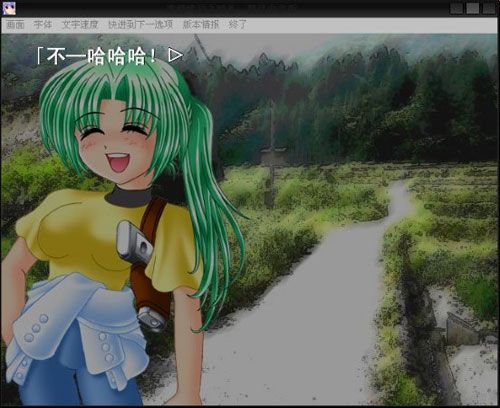Click the dialogue text 不—哈哈哈!
This screenshot has width=500, height=408.
(97, 56)
